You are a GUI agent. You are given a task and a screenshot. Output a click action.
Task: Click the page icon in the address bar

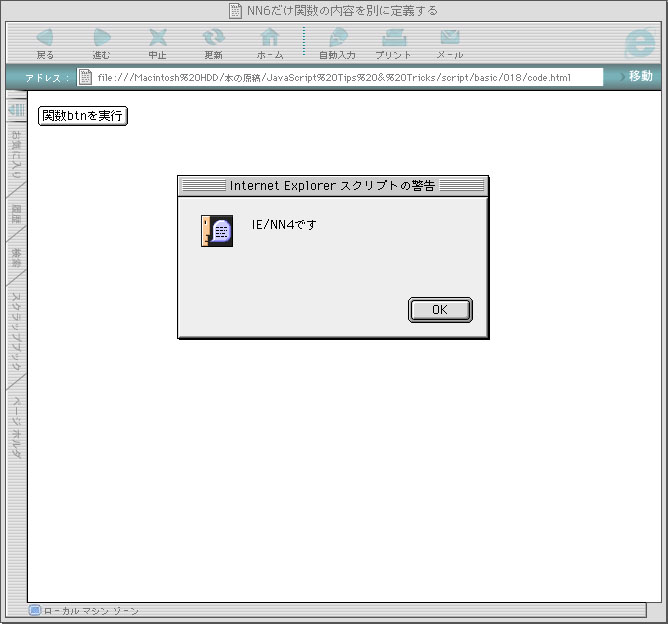86,77
